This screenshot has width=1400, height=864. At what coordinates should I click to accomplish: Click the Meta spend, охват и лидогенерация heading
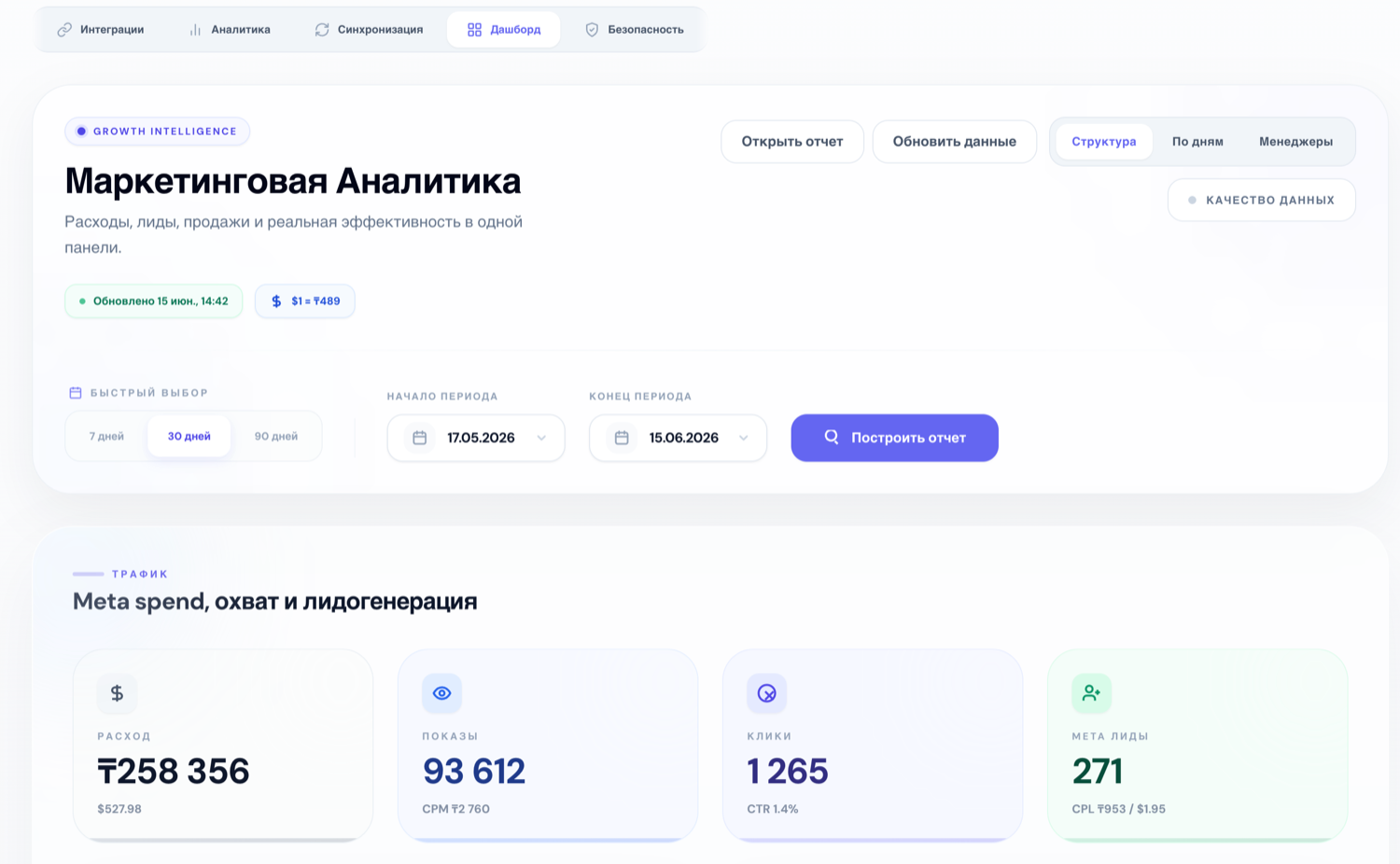coord(275,601)
